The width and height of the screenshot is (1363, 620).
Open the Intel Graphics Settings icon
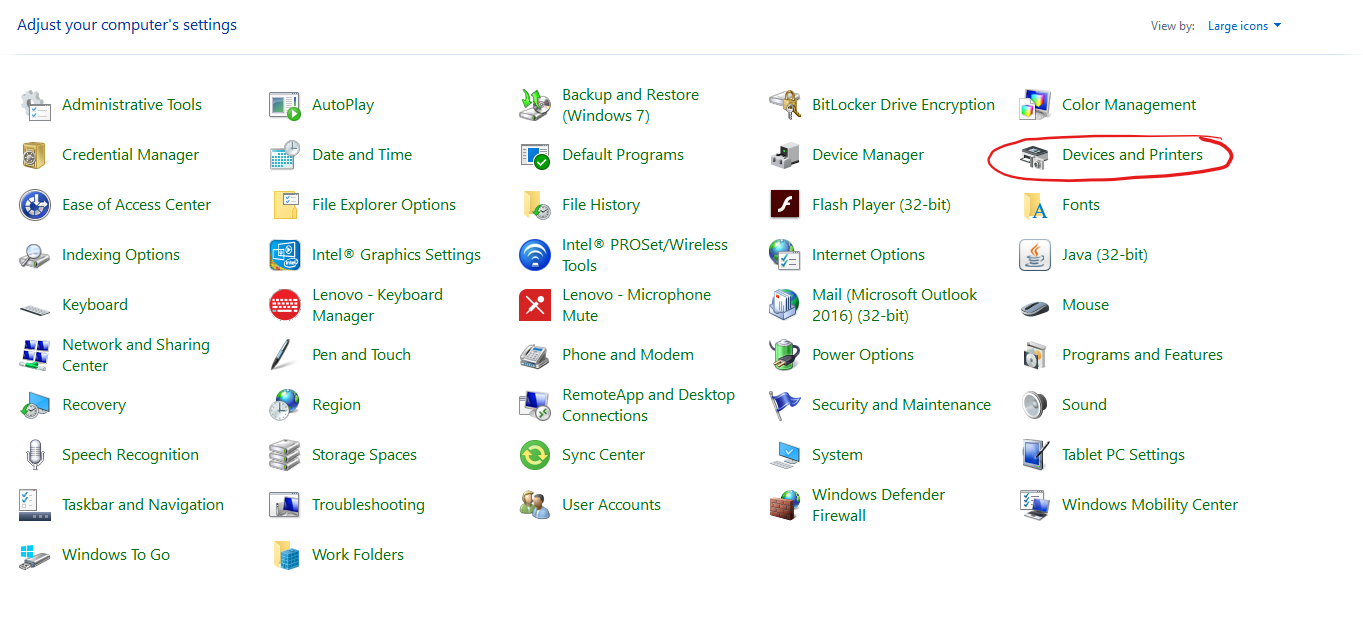(x=285, y=255)
